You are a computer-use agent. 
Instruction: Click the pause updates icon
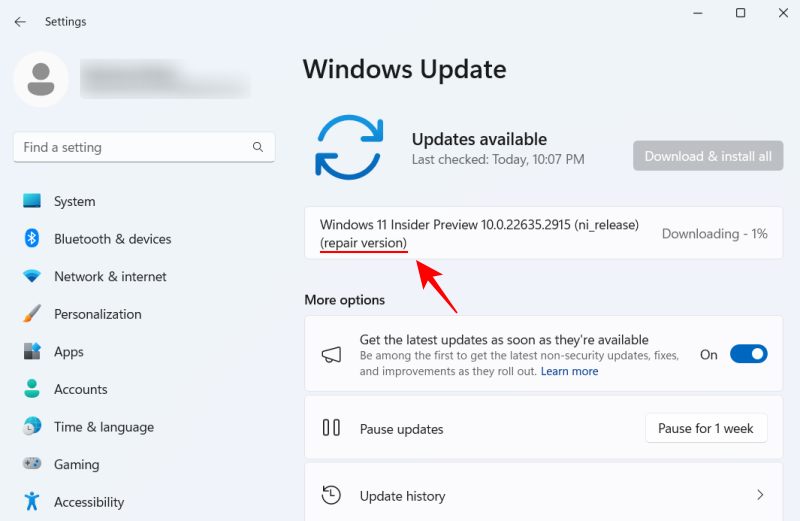[x=331, y=428]
